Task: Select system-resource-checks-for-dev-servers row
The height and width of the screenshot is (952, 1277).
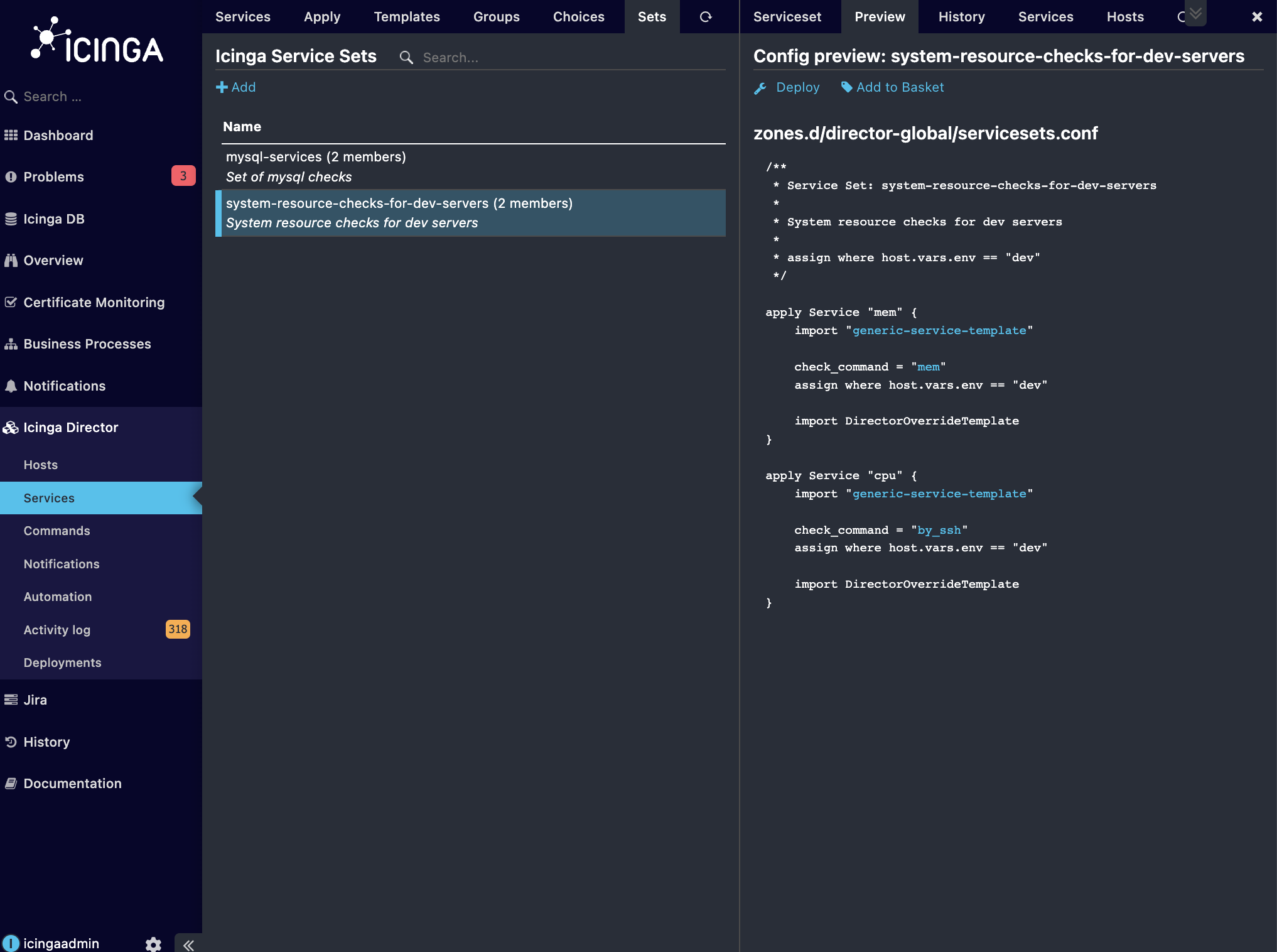Action: click(x=470, y=213)
